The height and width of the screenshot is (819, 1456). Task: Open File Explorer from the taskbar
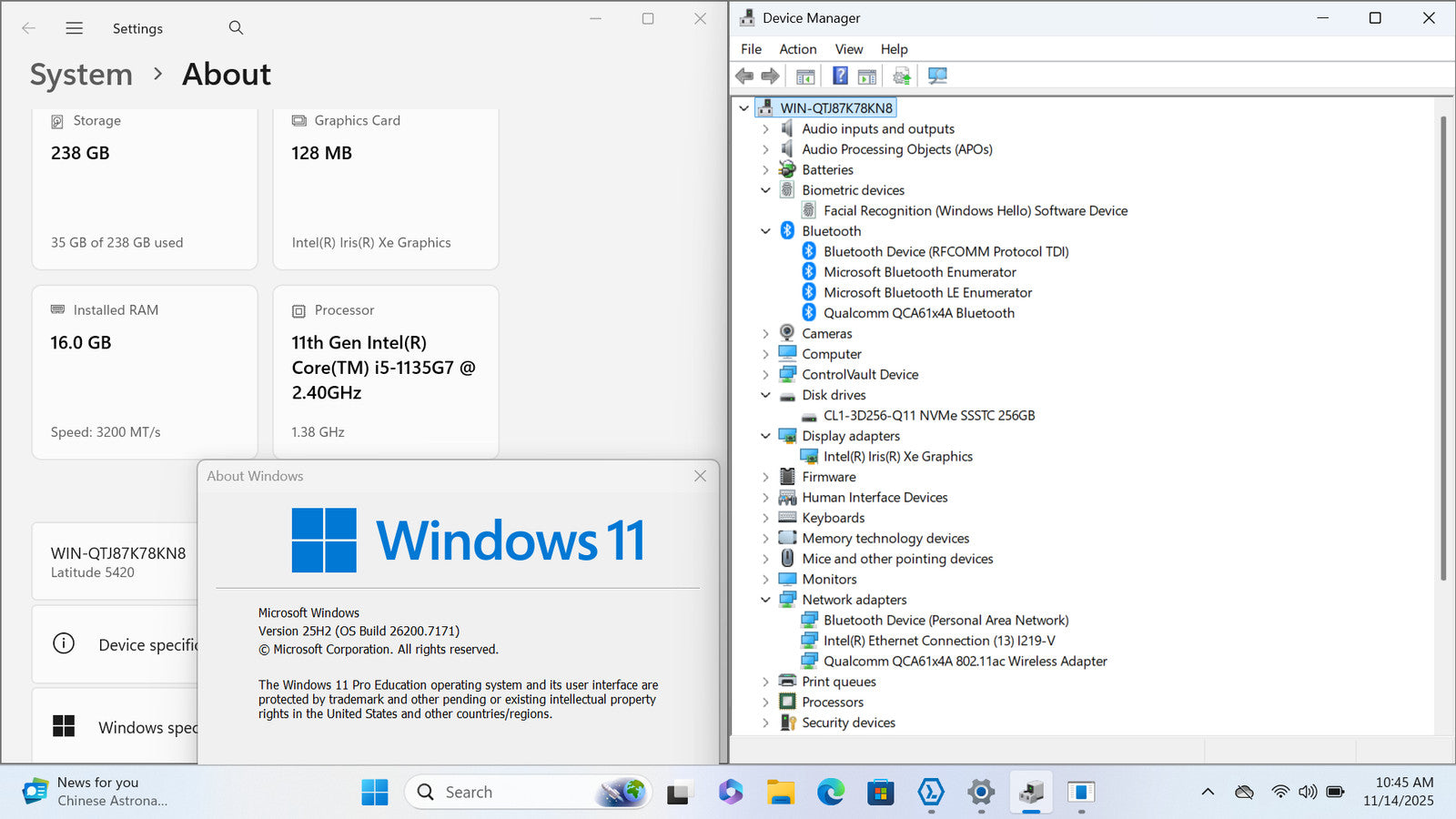click(x=781, y=793)
